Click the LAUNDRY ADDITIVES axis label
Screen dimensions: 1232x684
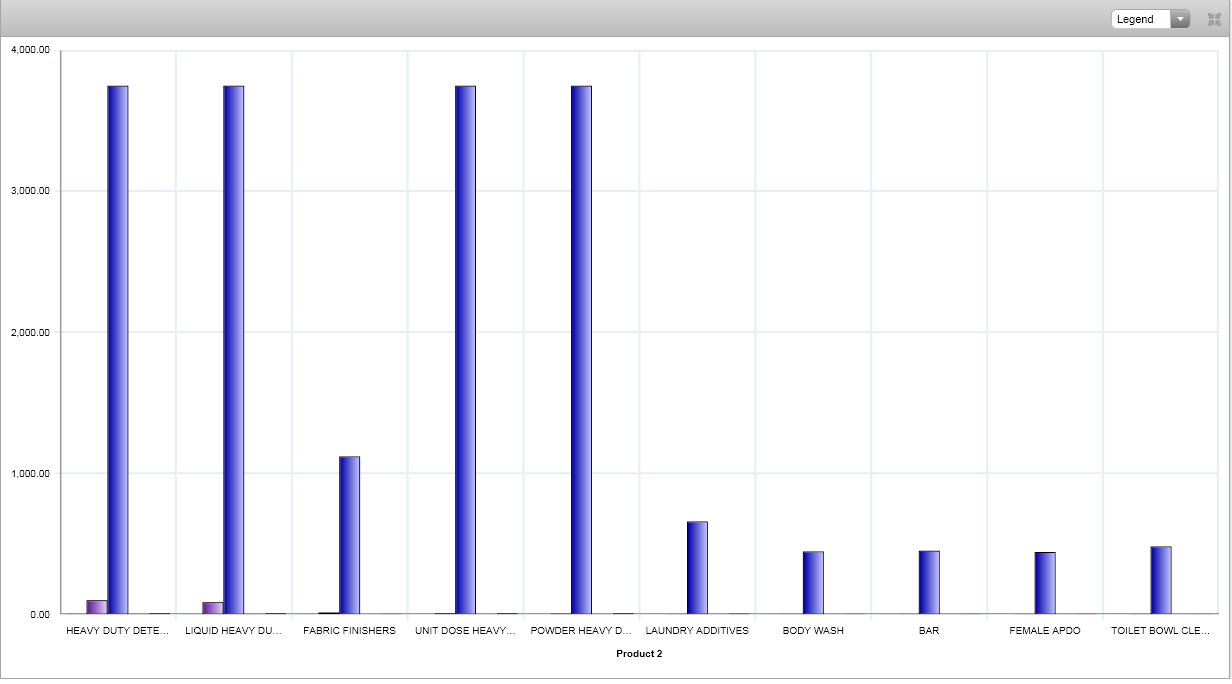697,631
